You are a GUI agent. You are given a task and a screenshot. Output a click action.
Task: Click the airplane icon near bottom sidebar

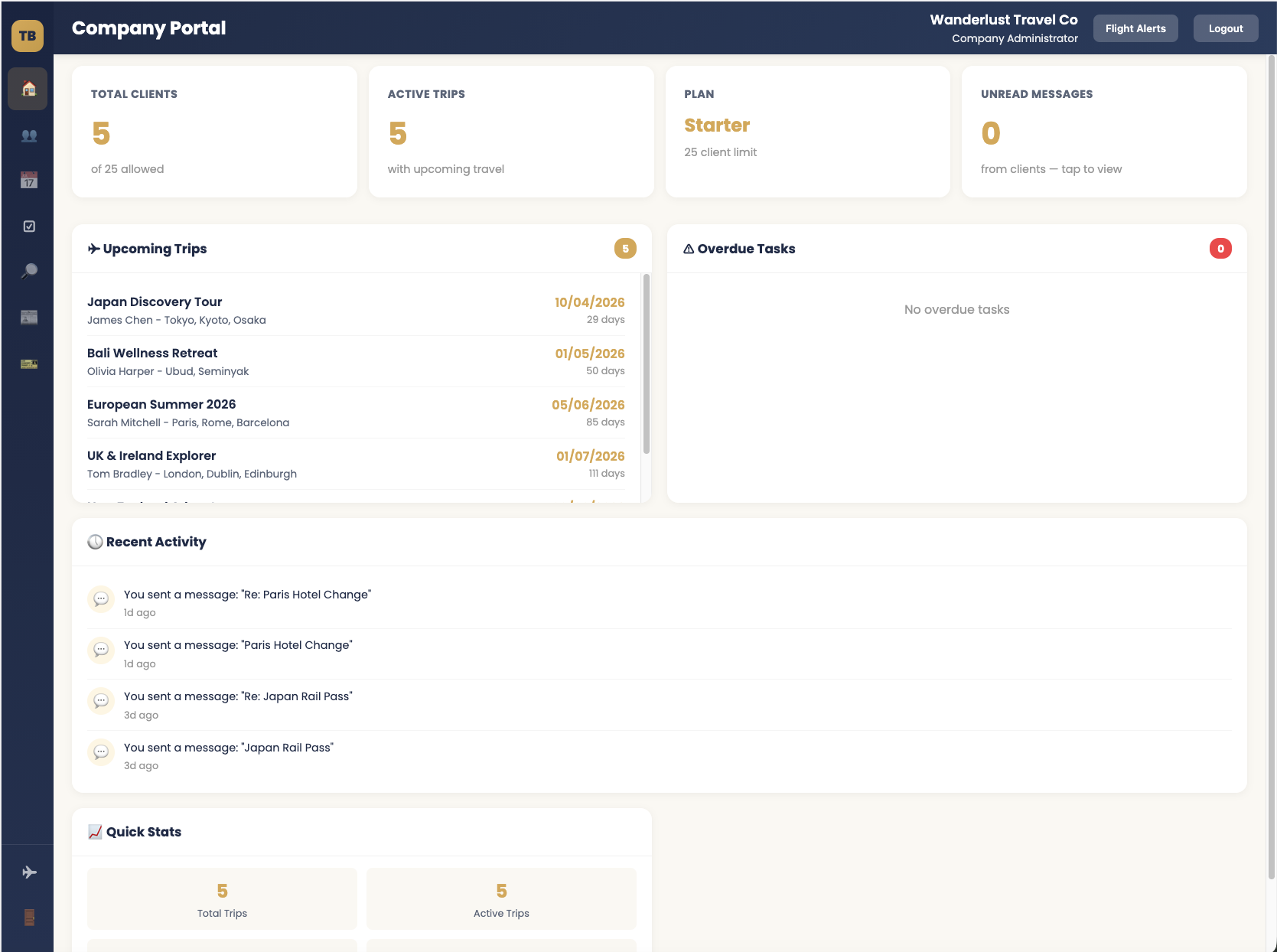(28, 871)
